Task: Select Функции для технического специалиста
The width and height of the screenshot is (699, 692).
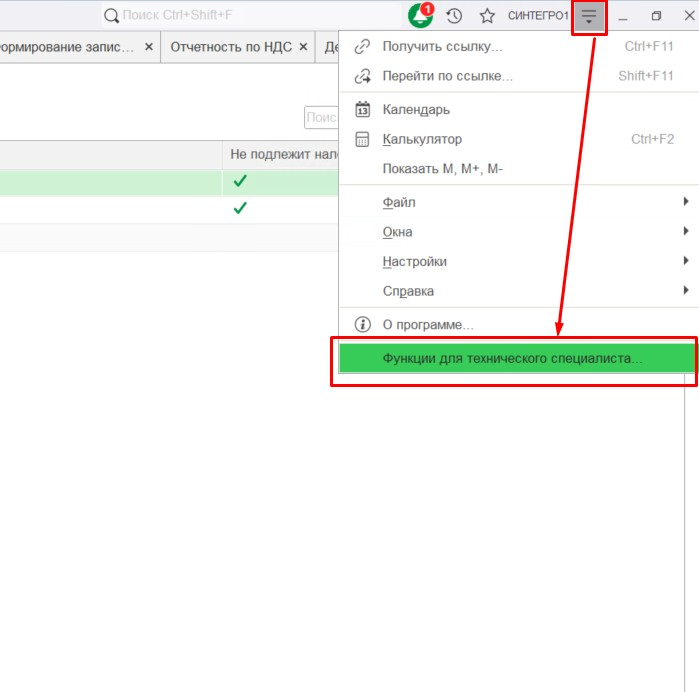Action: 512,359
